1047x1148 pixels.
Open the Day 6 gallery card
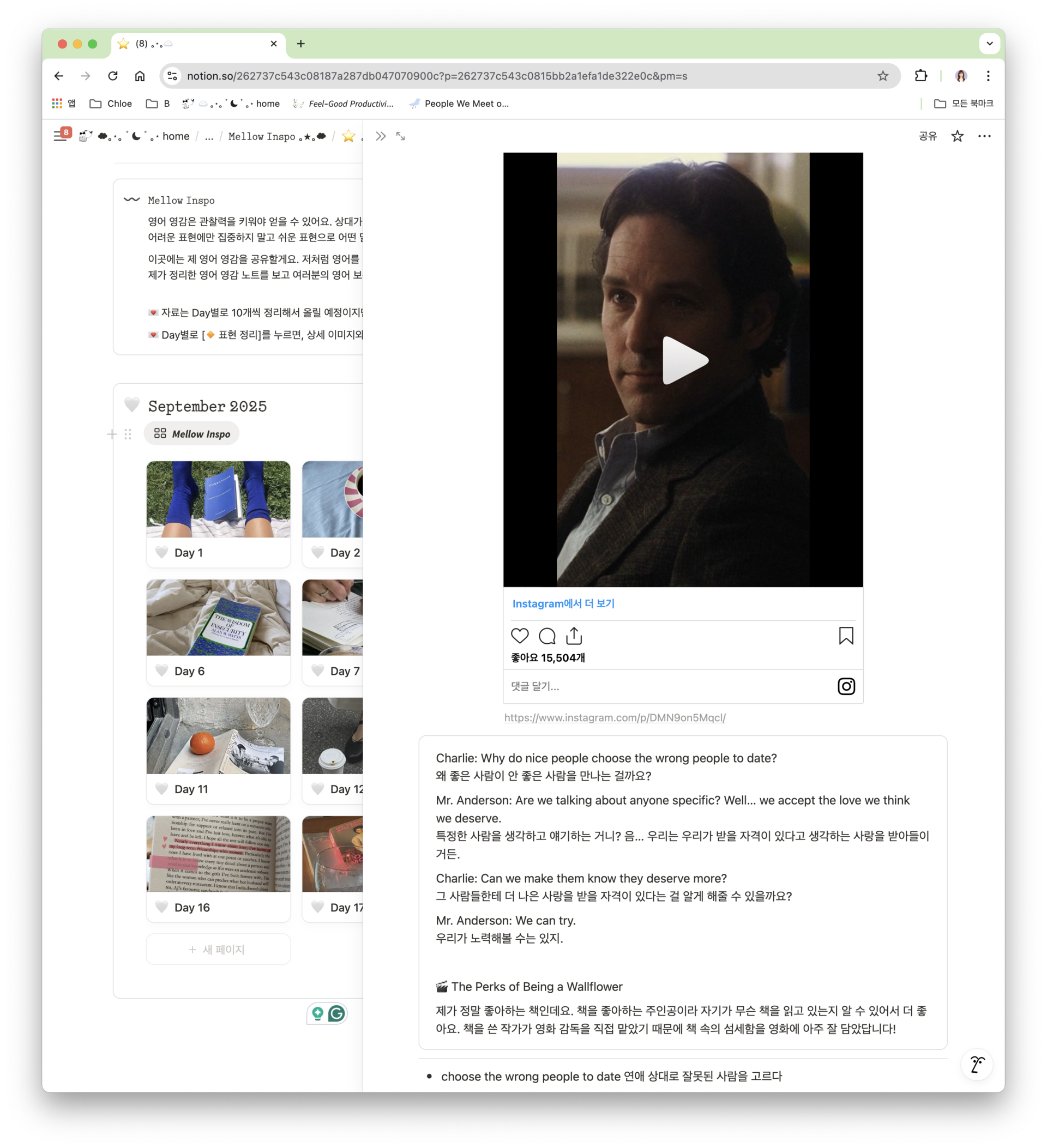pos(218,632)
